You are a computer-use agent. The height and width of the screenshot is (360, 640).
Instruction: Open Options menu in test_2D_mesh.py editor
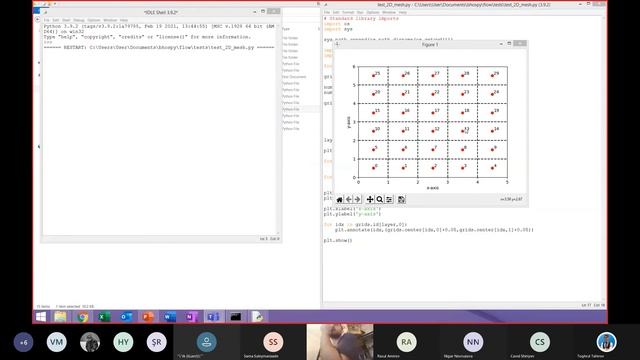[373, 12]
